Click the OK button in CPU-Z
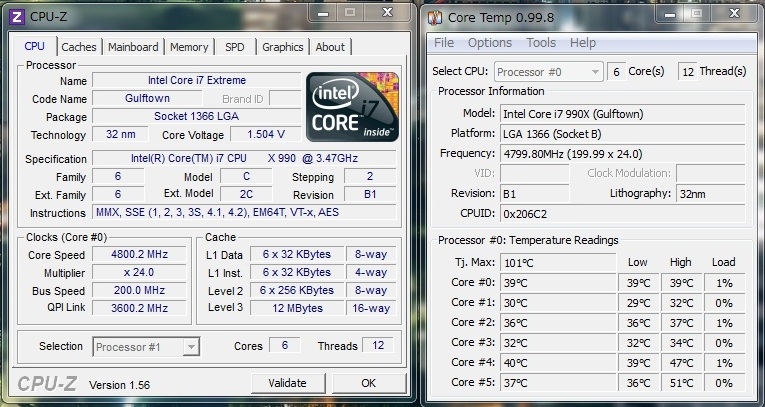This screenshot has height=407, width=765. (x=368, y=383)
